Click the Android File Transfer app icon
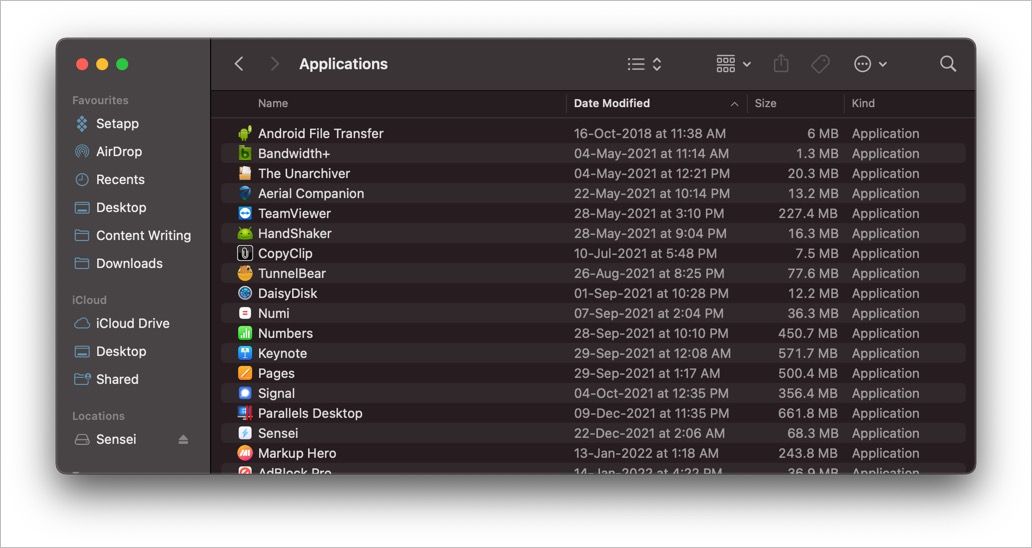The width and height of the screenshot is (1032, 548). (245, 134)
